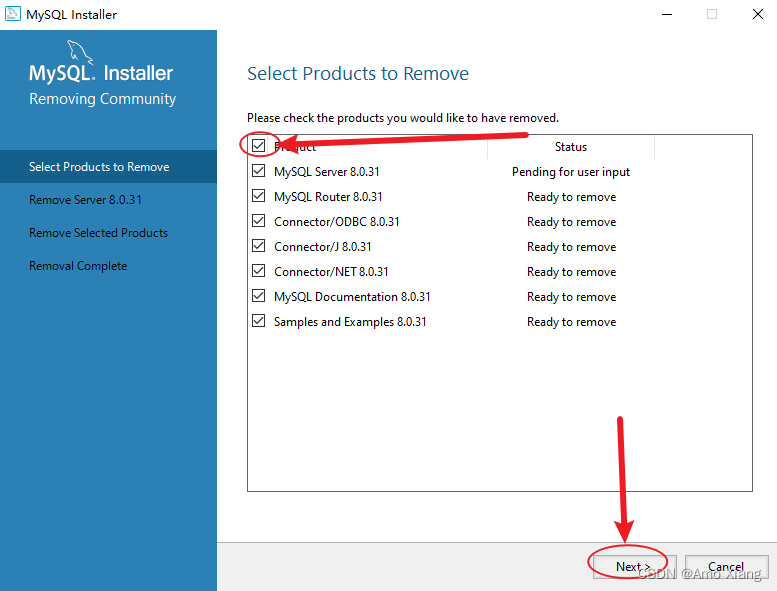The width and height of the screenshot is (777, 591).
Task: Go to Removal Complete step
Action: (78, 266)
